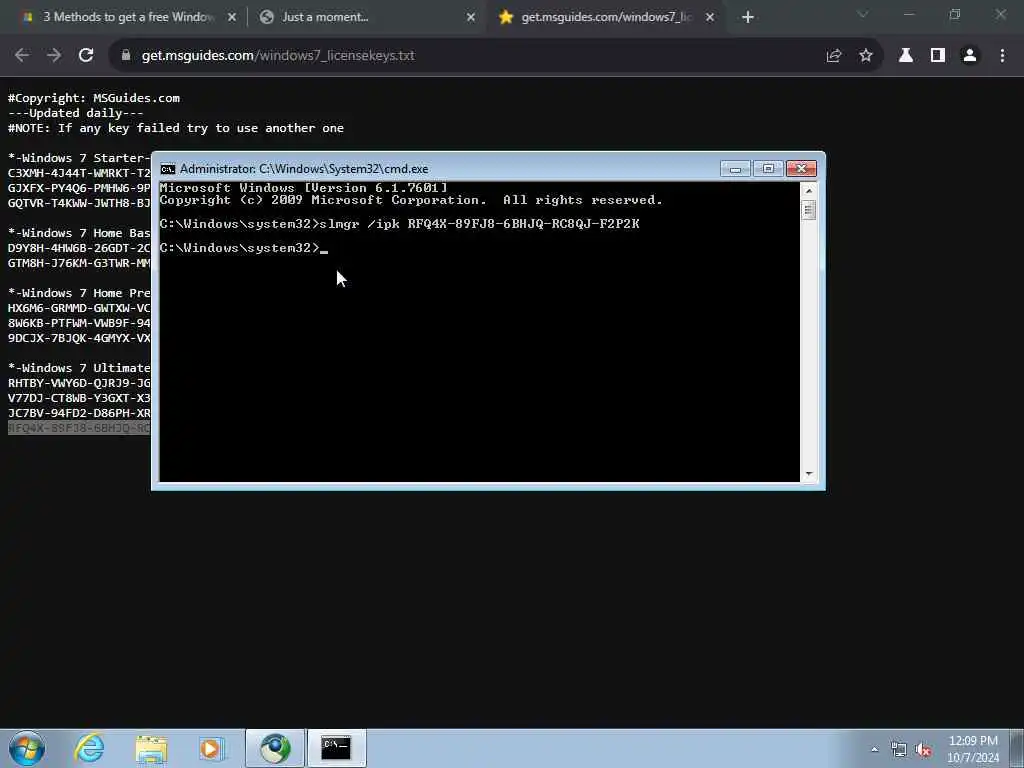This screenshot has height=768, width=1024.
Task: Switch to '3 Methods to get a free Windows' tab
Action: coord(129,17)
